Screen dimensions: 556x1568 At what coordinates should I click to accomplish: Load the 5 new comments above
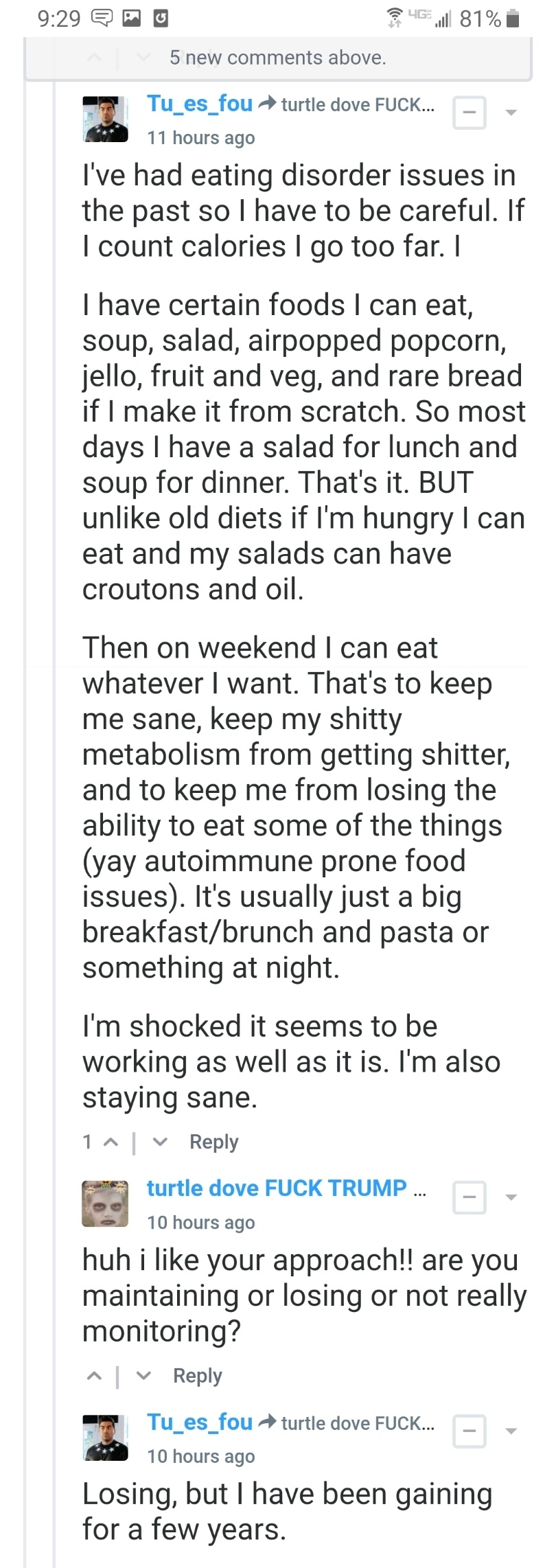coord(277,58)
